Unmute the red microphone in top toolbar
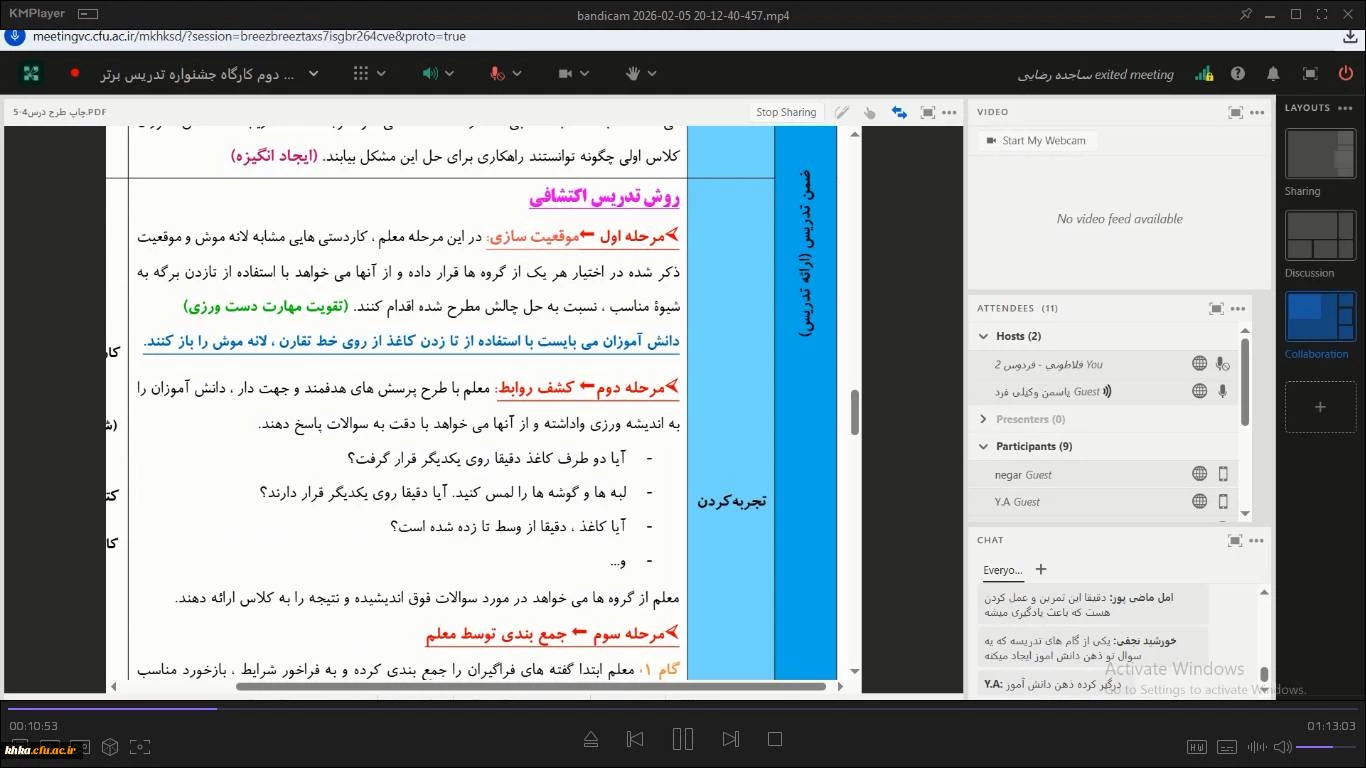1366x768 pixels. [496, 74]
